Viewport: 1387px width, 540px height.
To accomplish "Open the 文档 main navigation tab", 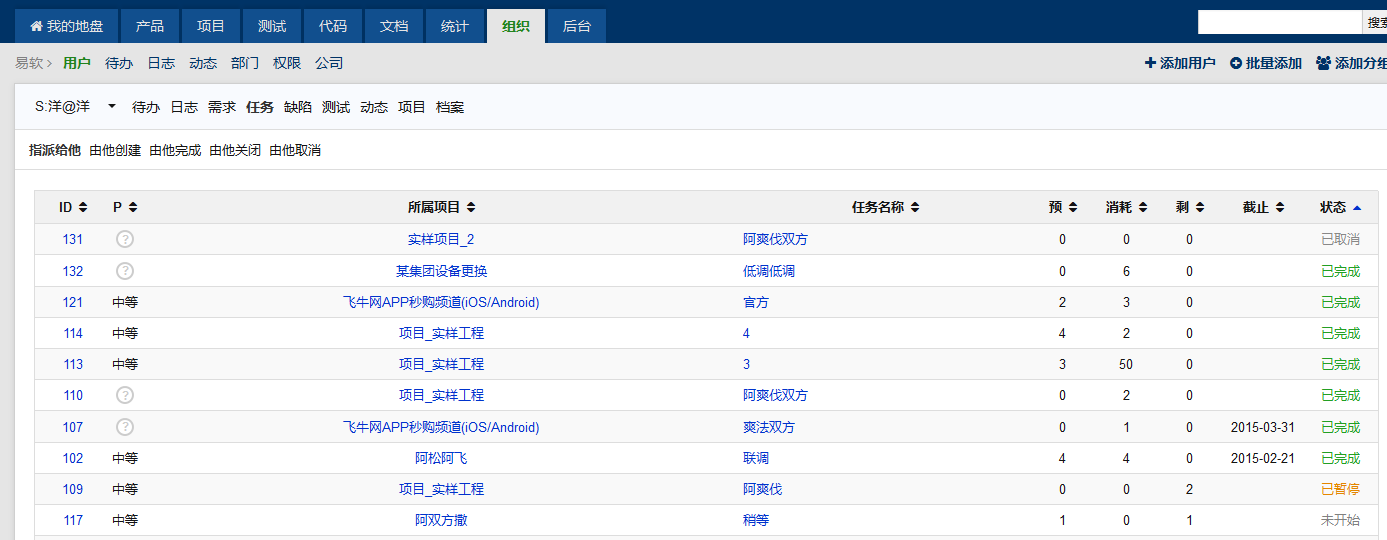I will [x=394, y=26].
